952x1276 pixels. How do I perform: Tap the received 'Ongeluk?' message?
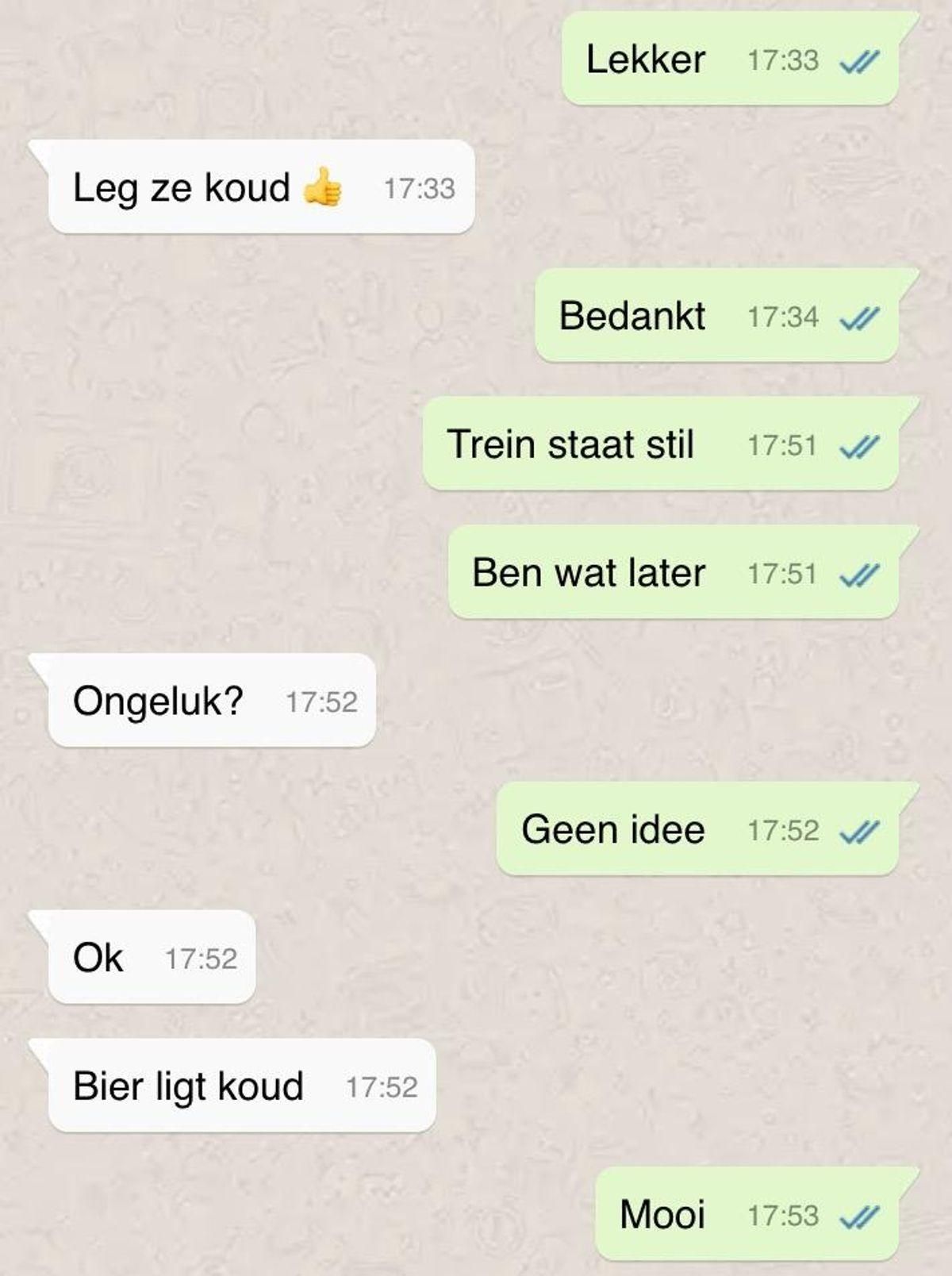click(x=211, y=701)
